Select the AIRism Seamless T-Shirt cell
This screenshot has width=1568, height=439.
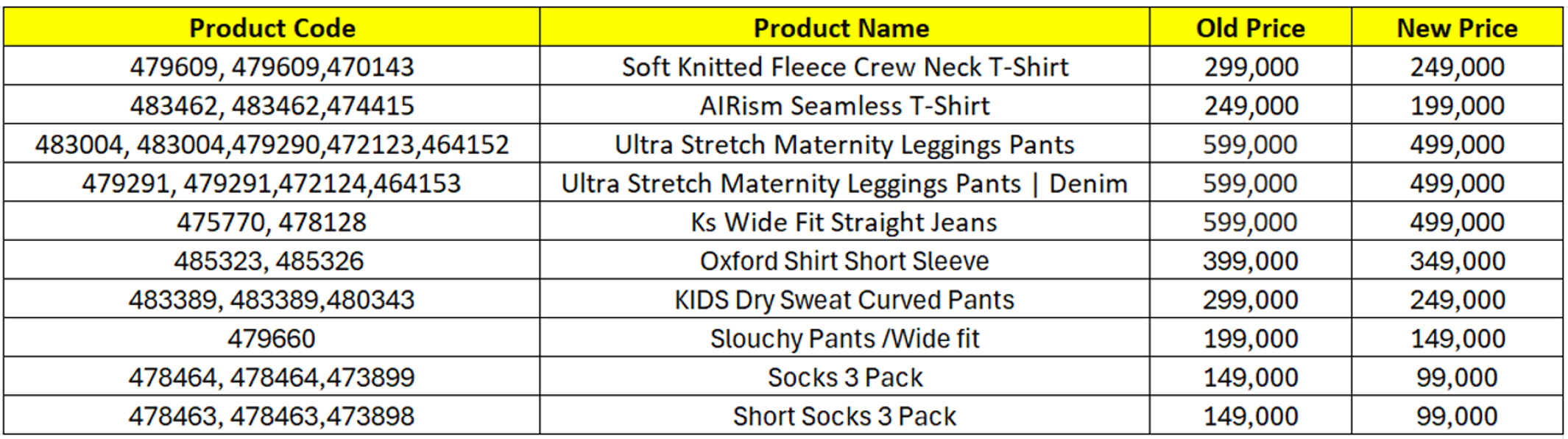tap(844, 106)
